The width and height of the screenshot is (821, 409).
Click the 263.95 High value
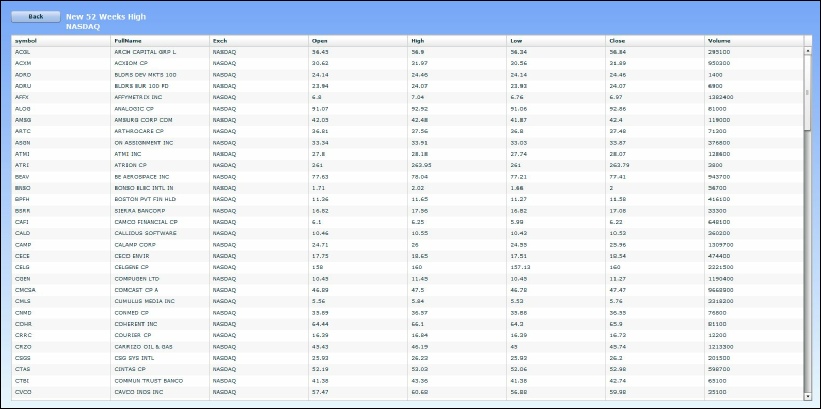click(420, 165)
